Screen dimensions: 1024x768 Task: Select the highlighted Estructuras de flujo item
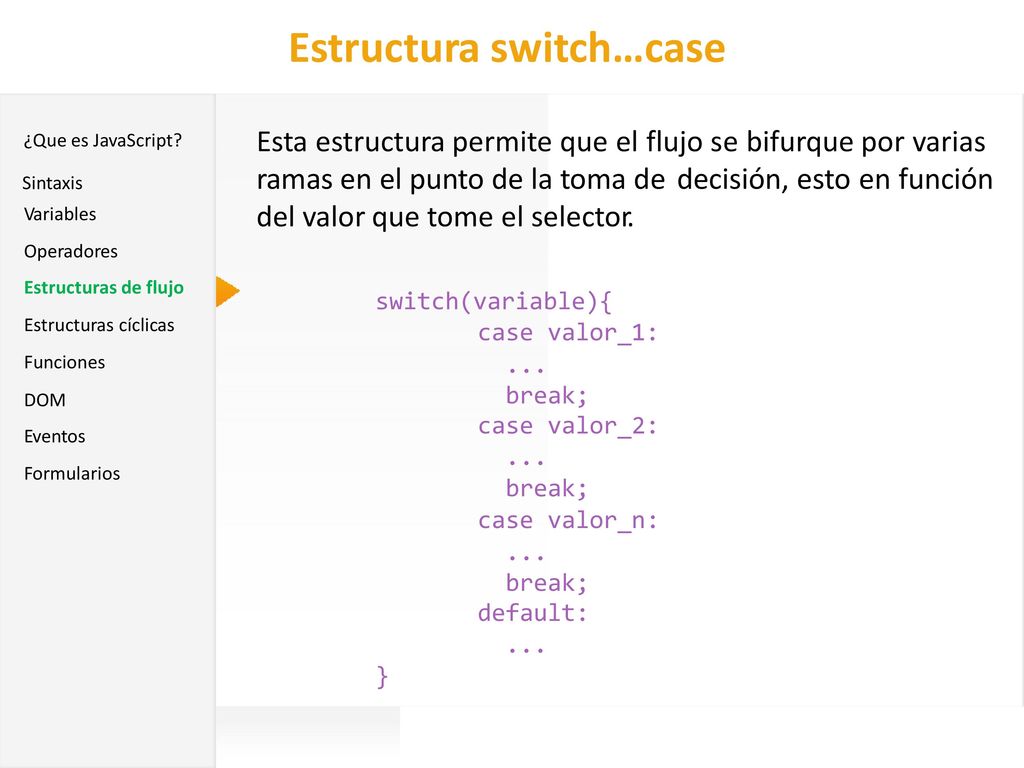coord(104,288)
